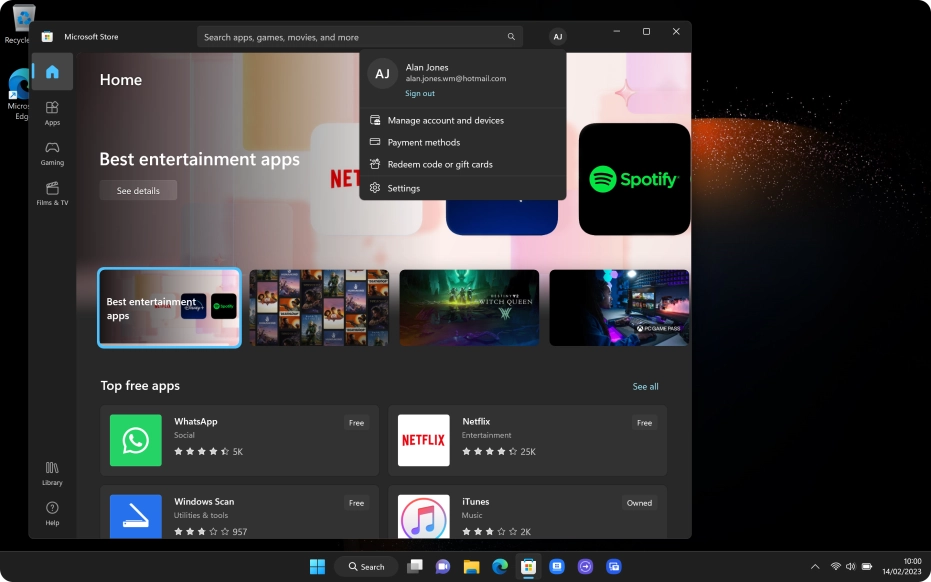Go to the Gaming section
This screenshot has height=582, width=931.
tap(52, 152)
